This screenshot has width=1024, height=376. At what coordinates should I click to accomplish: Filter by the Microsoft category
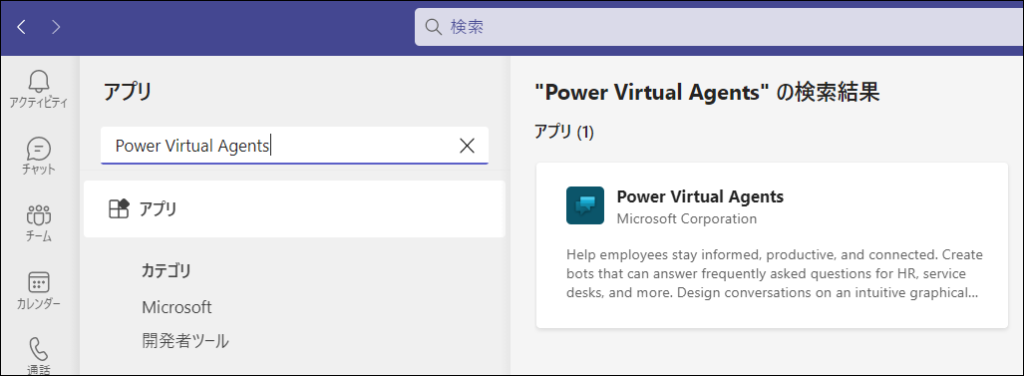[x=176, y=307]
